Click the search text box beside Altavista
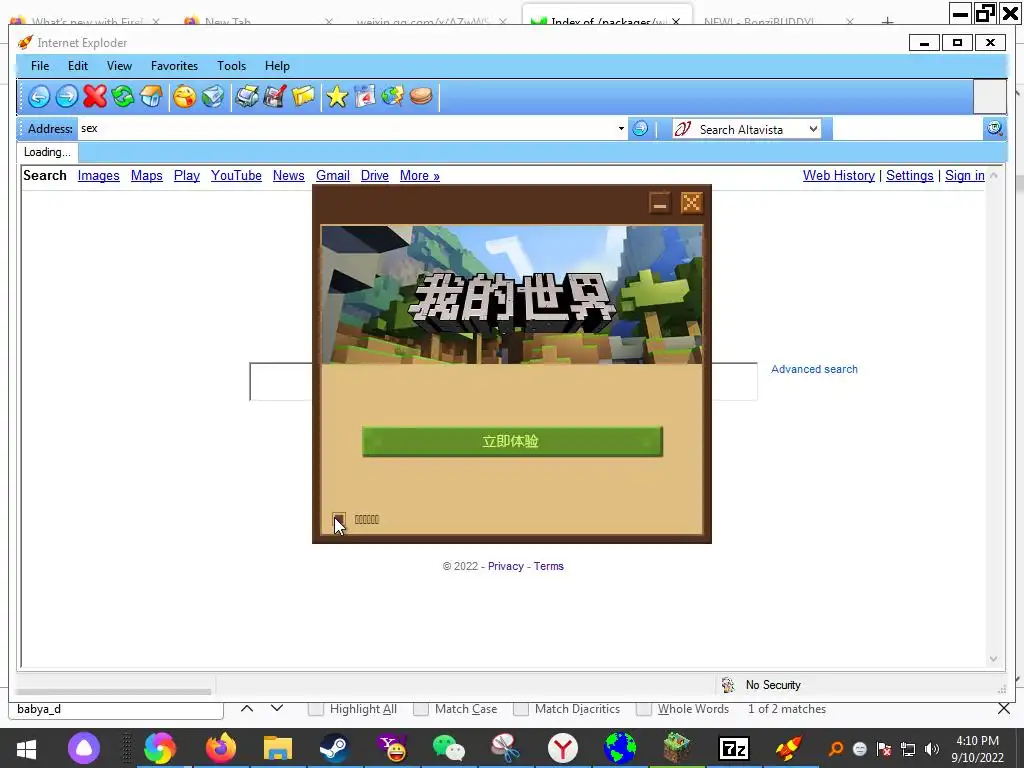Viewport: 1024px width, 768px height. pos(907,129)
